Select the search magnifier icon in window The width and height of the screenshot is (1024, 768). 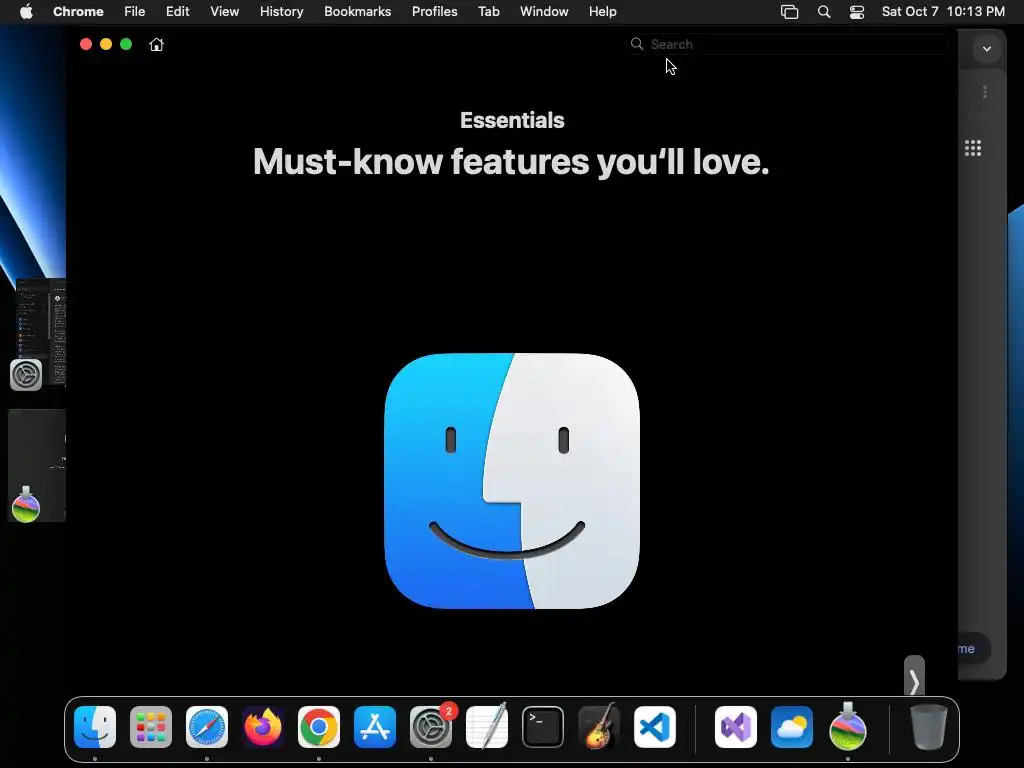click(637, 44)
